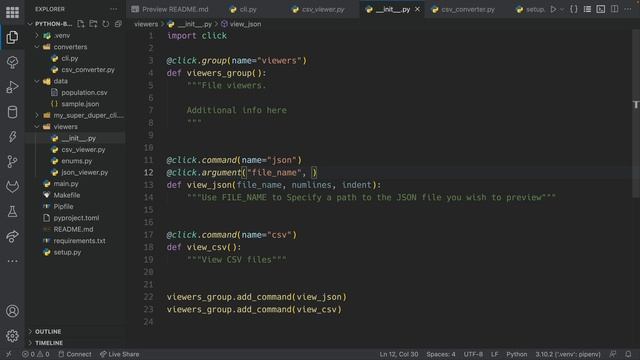This screenshot has width=640, height=360.
Task: Change Spaces: 4 indentation setting
Action: [441, 354]
